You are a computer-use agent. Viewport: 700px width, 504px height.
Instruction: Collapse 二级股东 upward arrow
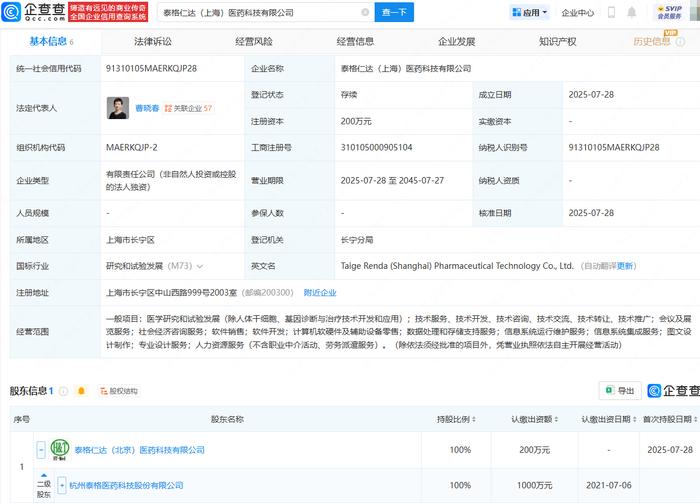(44, 475)
